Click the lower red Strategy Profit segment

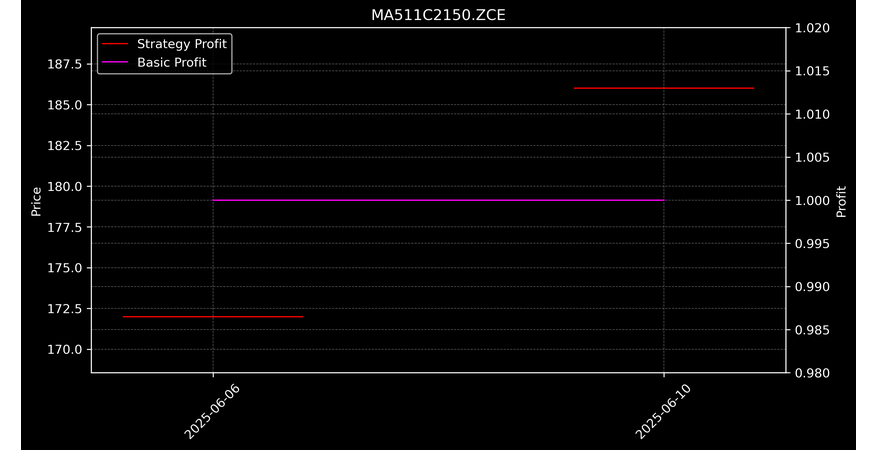[213, 317]
